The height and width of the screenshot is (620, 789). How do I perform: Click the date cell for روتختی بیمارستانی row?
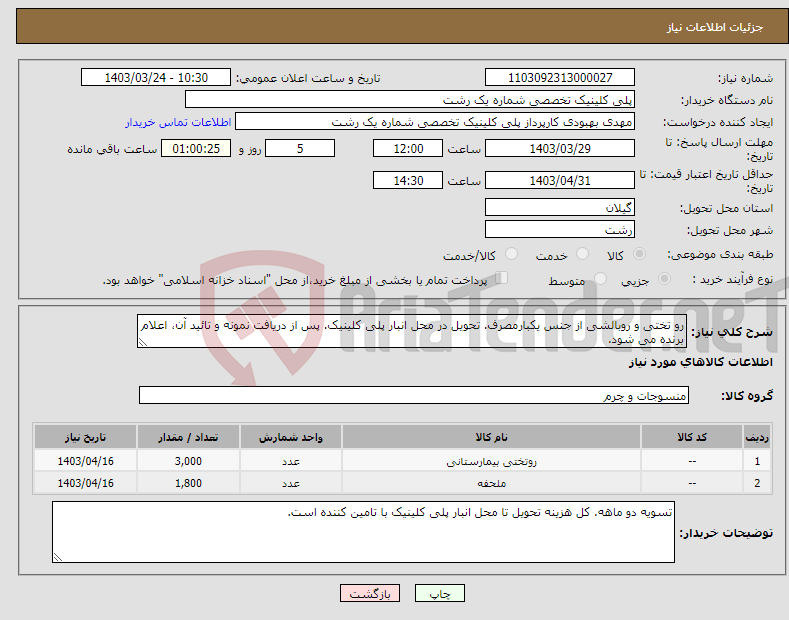coord(86,461)
